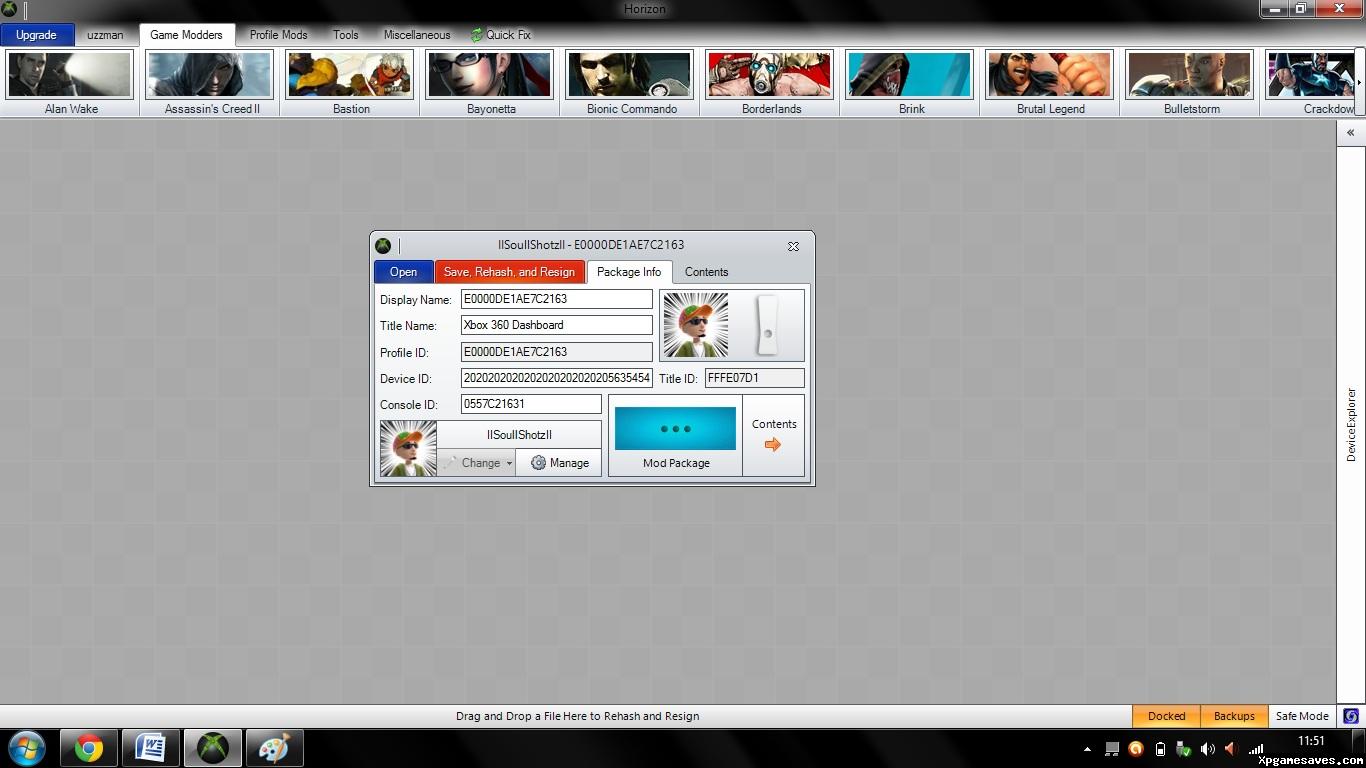The image size is (1366, 768).
Task: Switch to the Contents tab
Action: (706, 272)
